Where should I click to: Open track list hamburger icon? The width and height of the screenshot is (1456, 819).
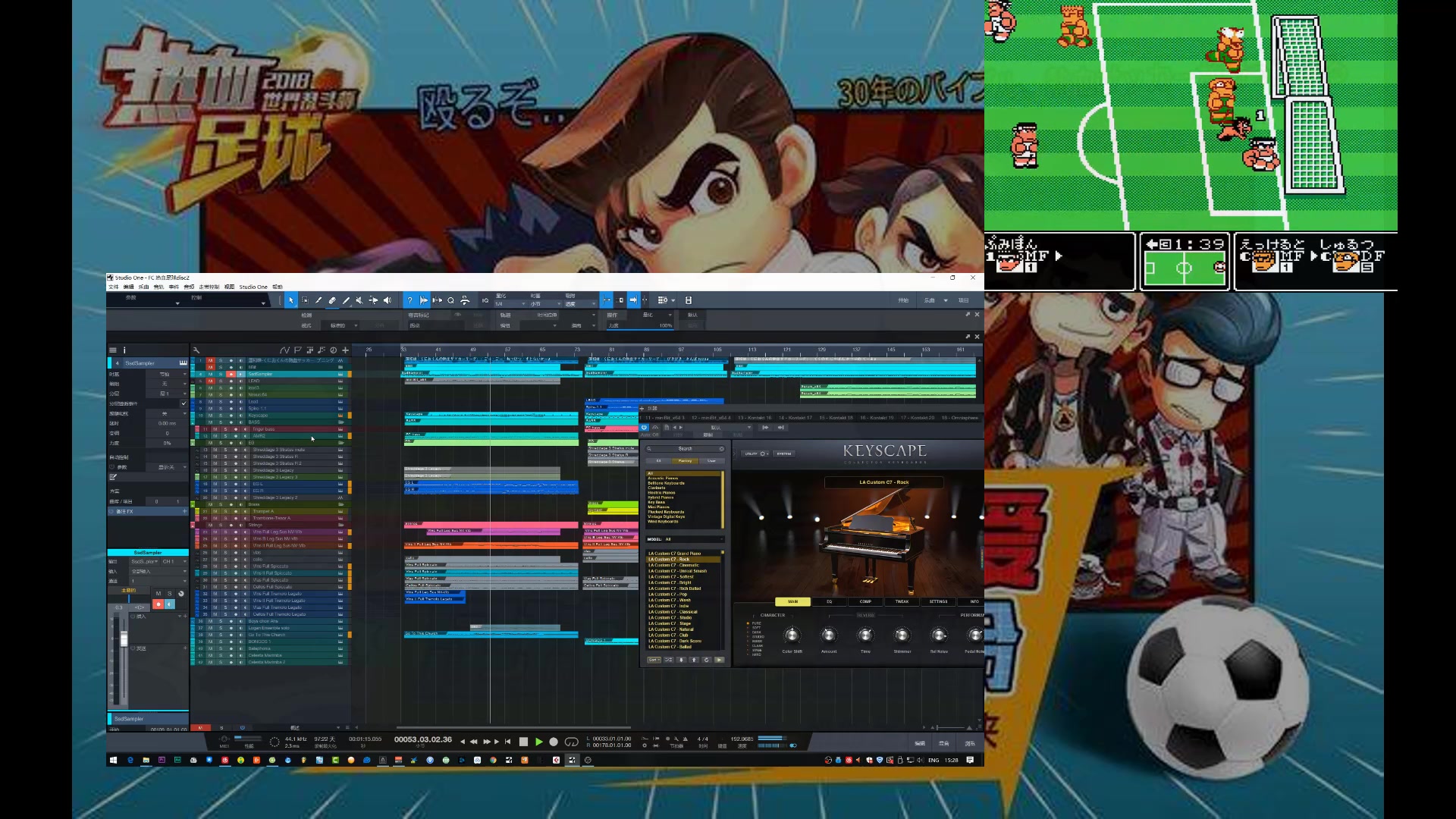click(113, 350)
